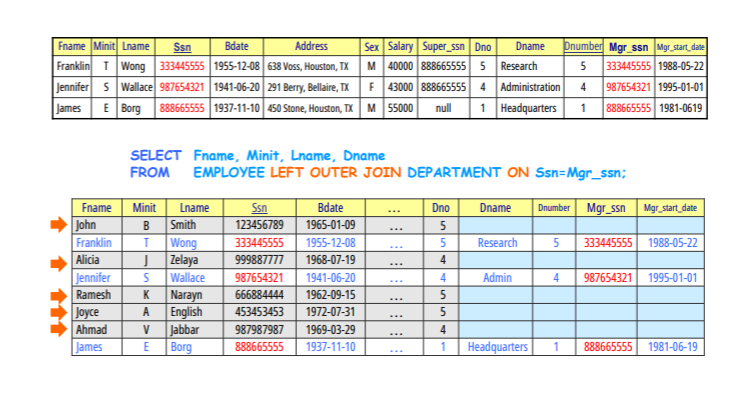Image resolution: width=741 pixels, height=404 pixels.
Task: Click Ssn value 666884444
Action: (x=259, y=295)
